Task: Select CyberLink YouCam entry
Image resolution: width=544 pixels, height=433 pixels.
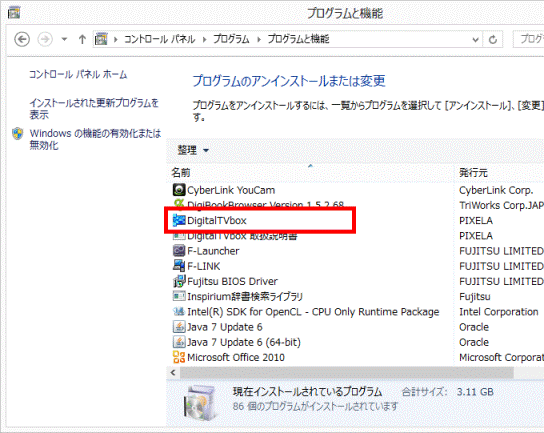Action: (231, 190)
